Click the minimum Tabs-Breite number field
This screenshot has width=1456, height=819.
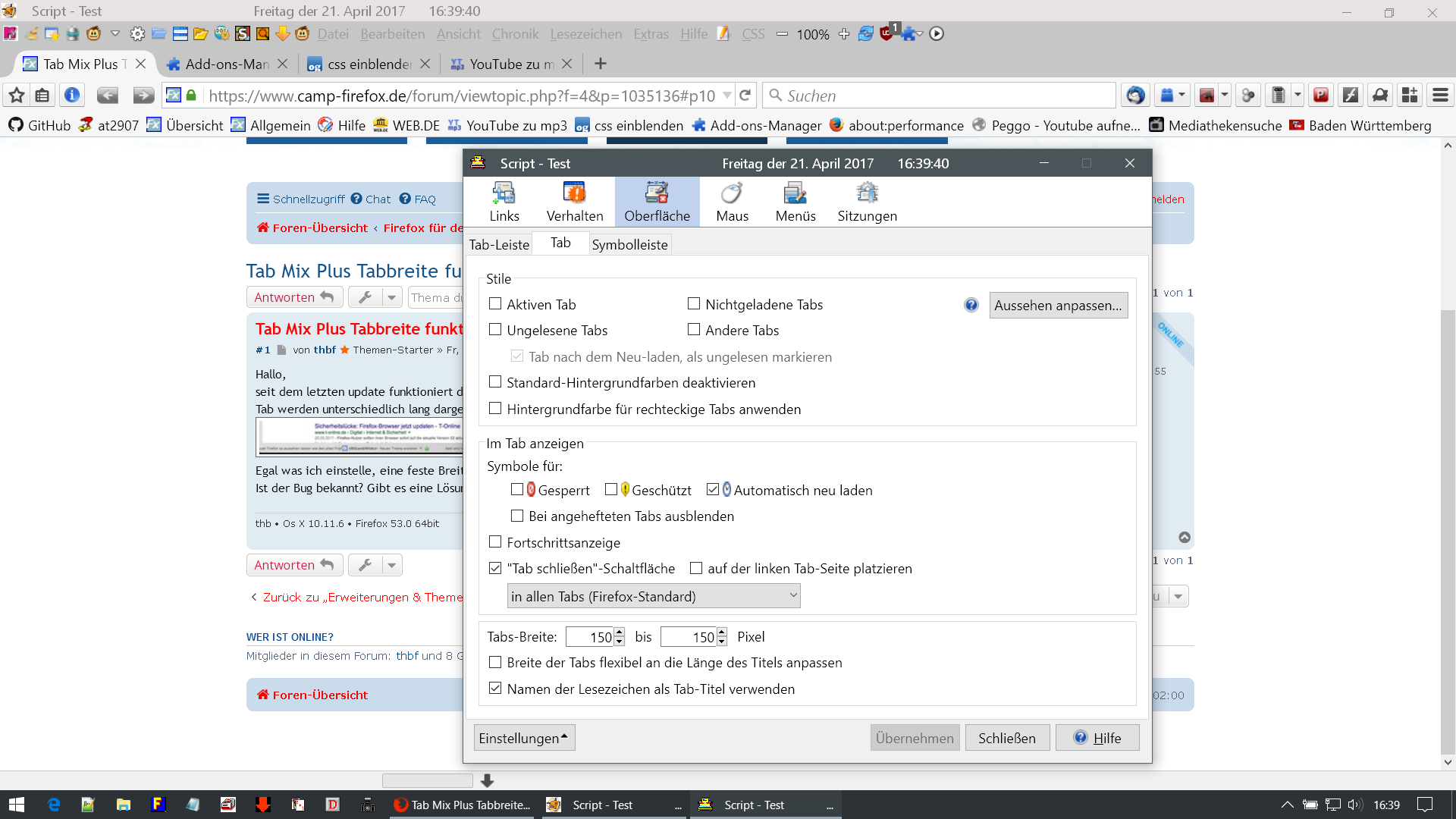point(590,637)
